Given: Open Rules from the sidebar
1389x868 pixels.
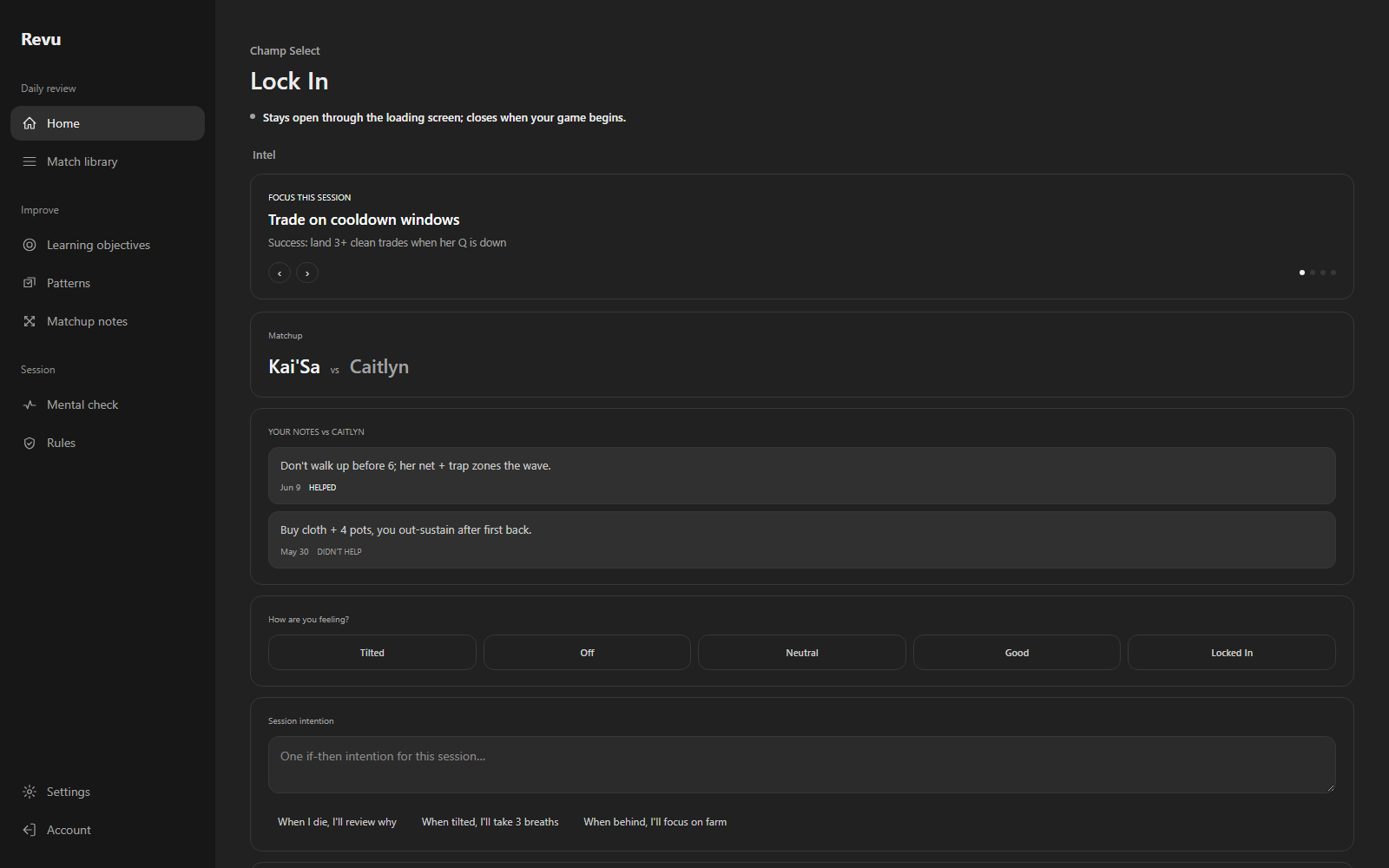Looking at the screenshot, I should coord(108,443).
